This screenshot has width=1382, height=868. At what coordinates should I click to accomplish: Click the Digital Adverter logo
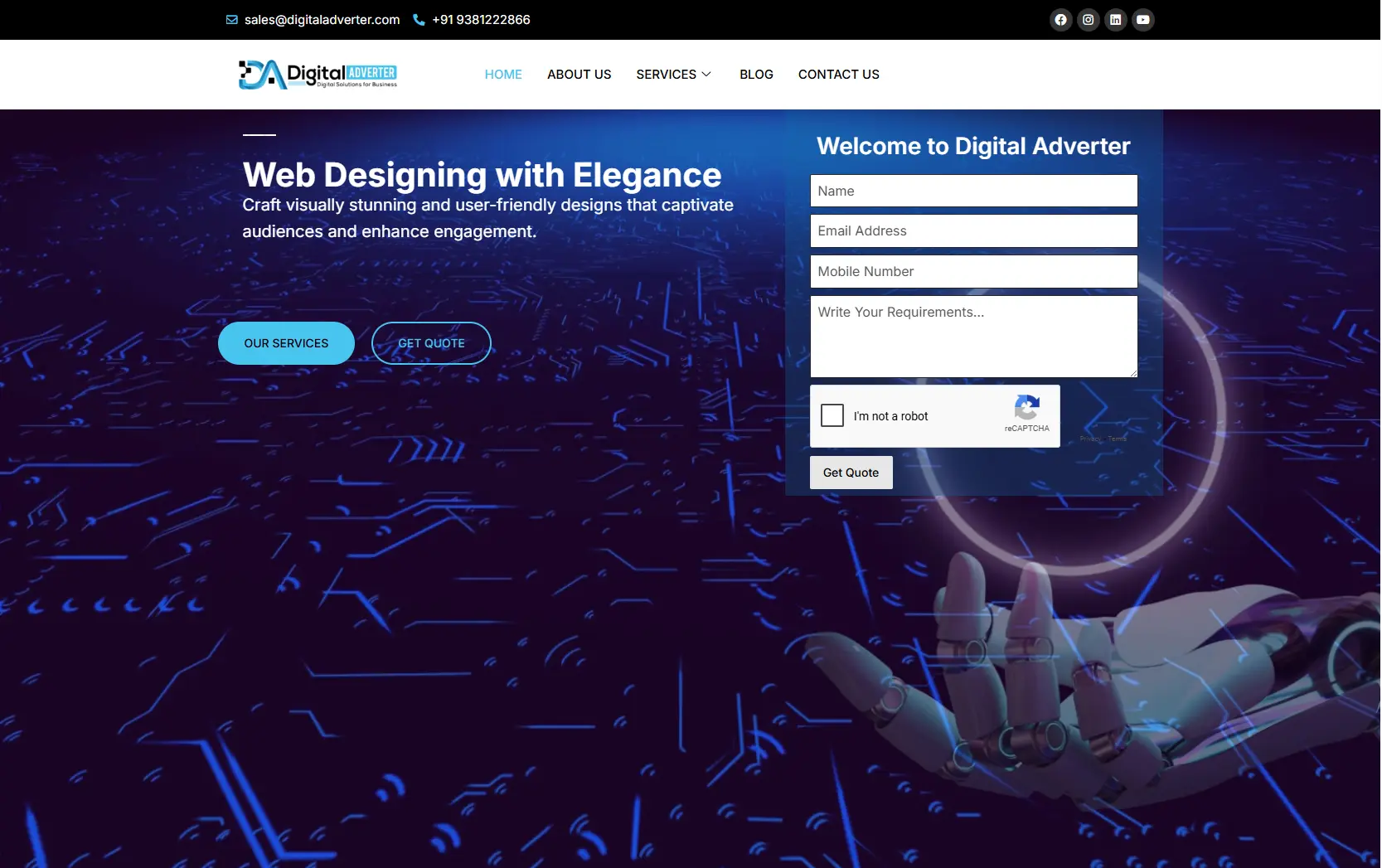(318, 75)
